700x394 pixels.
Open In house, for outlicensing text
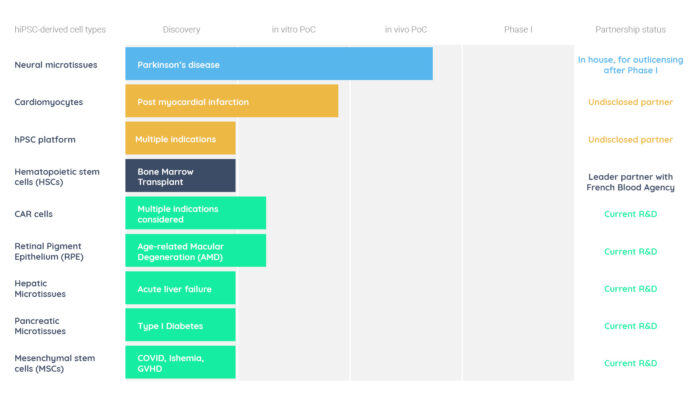[x=630, y=59]
